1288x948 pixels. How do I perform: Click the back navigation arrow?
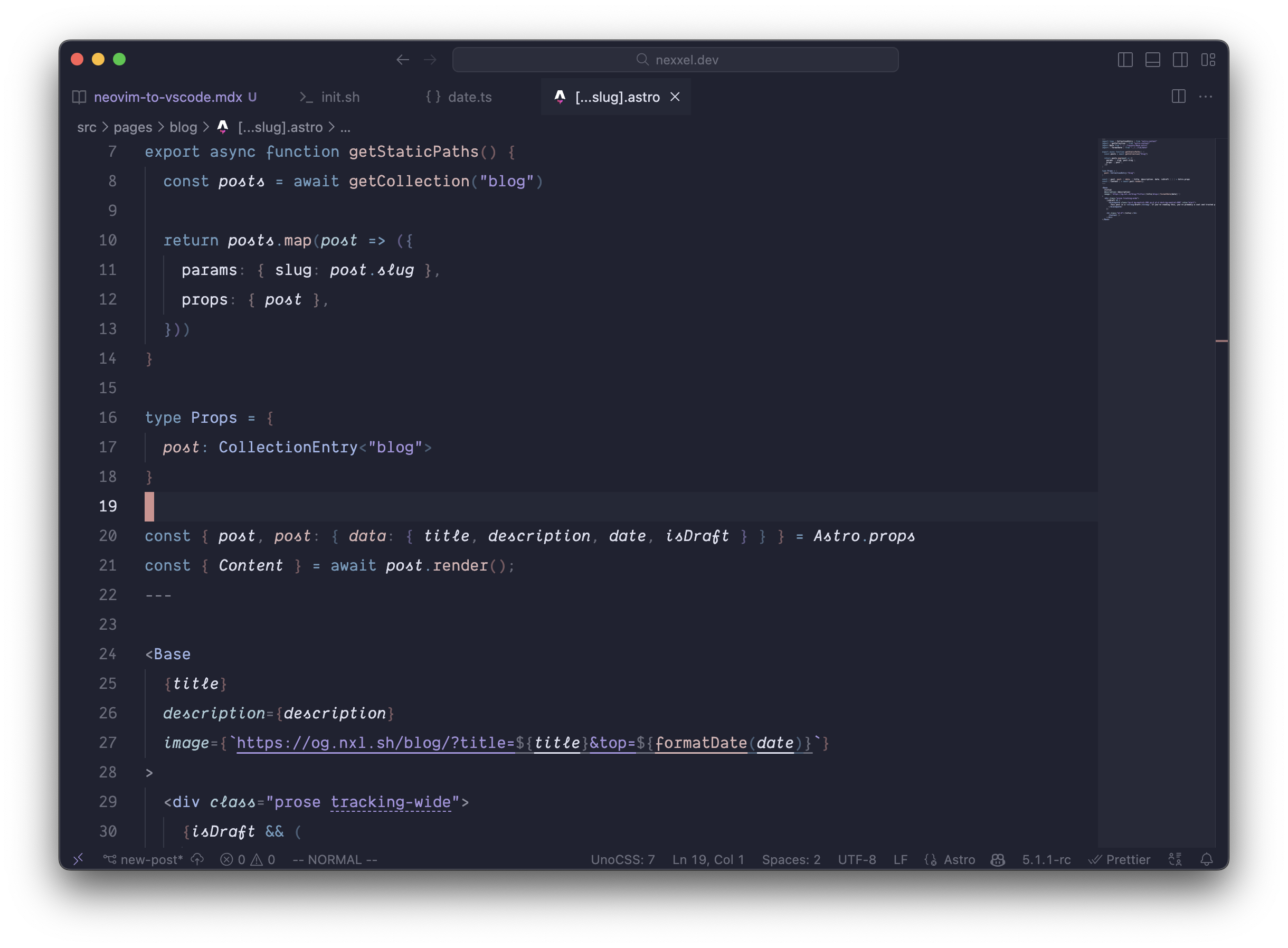click(402, 59)
